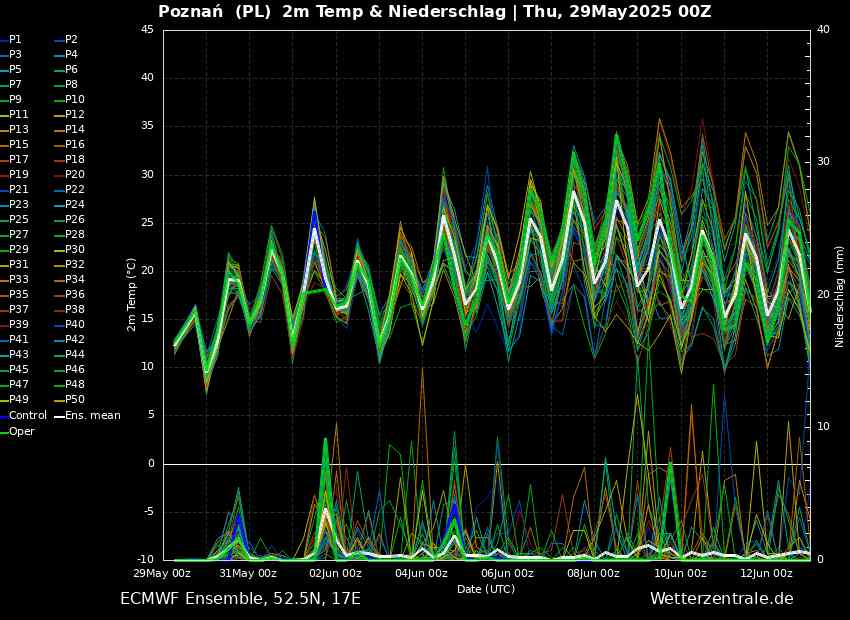Click the "P1" legend entry
Viewport: 850px width, 620px height.
(x=11, y=40)
